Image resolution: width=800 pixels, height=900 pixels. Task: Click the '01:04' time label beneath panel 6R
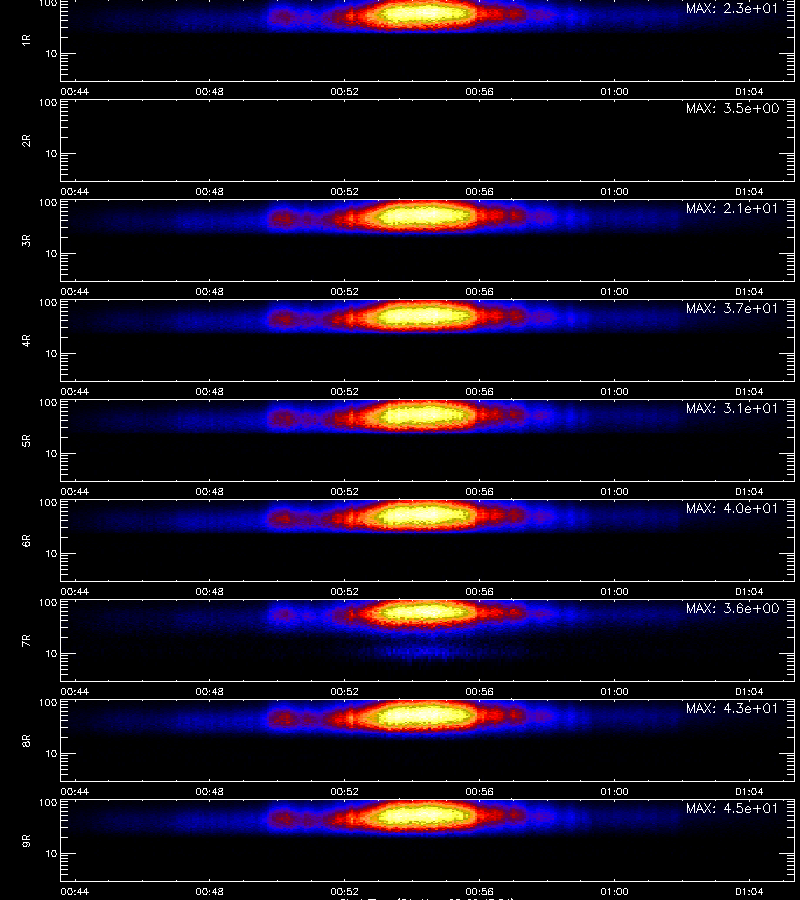click(749, 592)
